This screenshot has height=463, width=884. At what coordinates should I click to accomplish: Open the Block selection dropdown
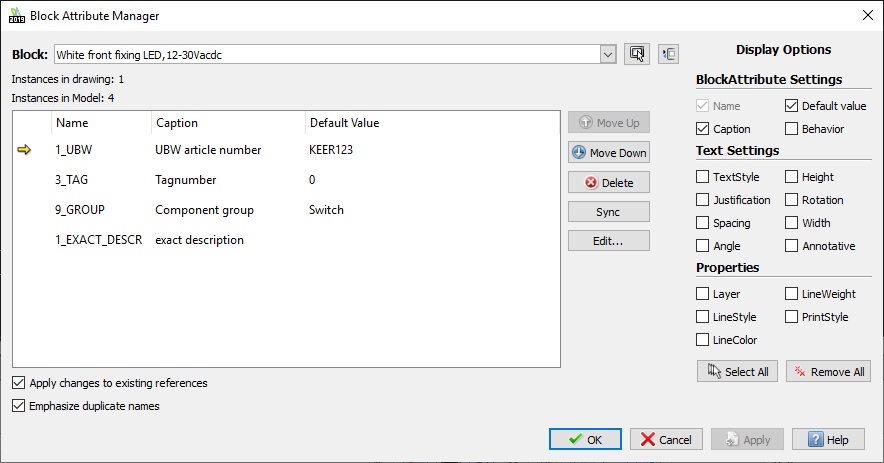pos(608,55)
